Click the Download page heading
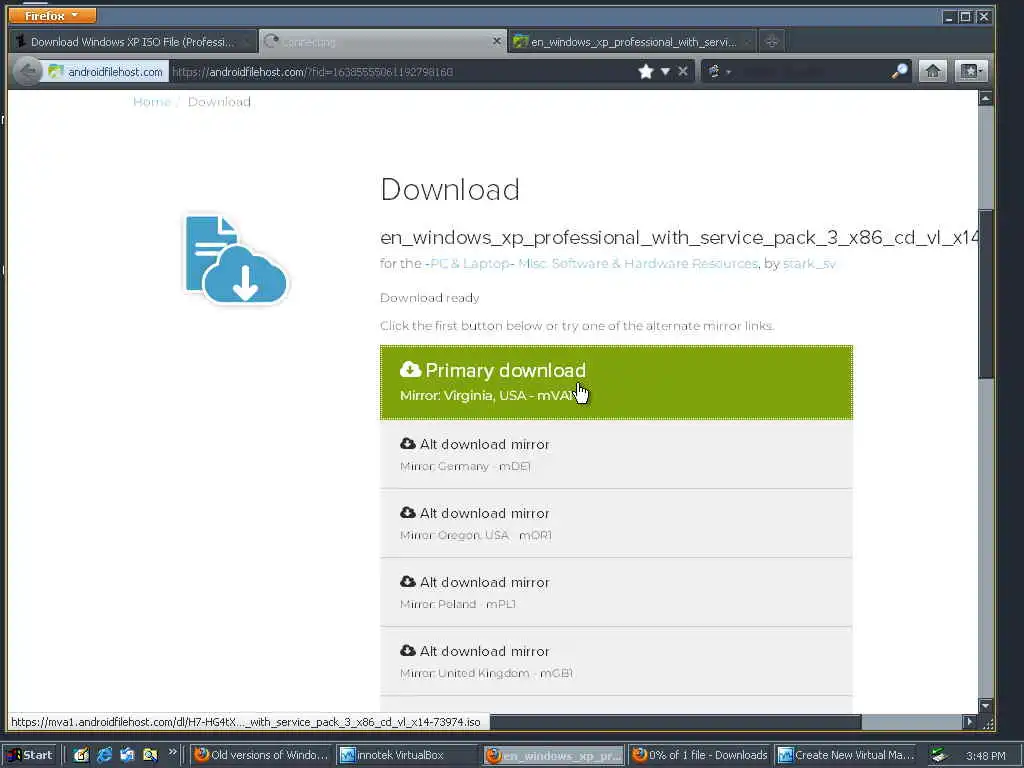Image resolution: width=1024 pixels, height=768 pixels. (450, 189)
